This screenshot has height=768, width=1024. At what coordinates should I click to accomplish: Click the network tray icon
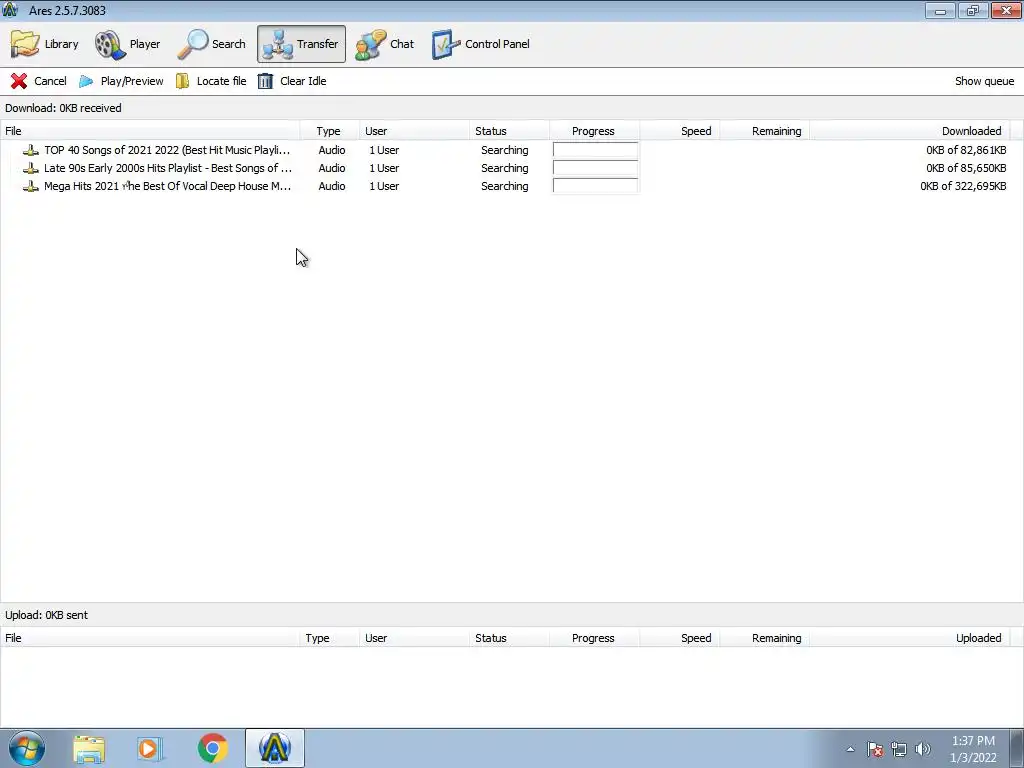click(899, 749)
